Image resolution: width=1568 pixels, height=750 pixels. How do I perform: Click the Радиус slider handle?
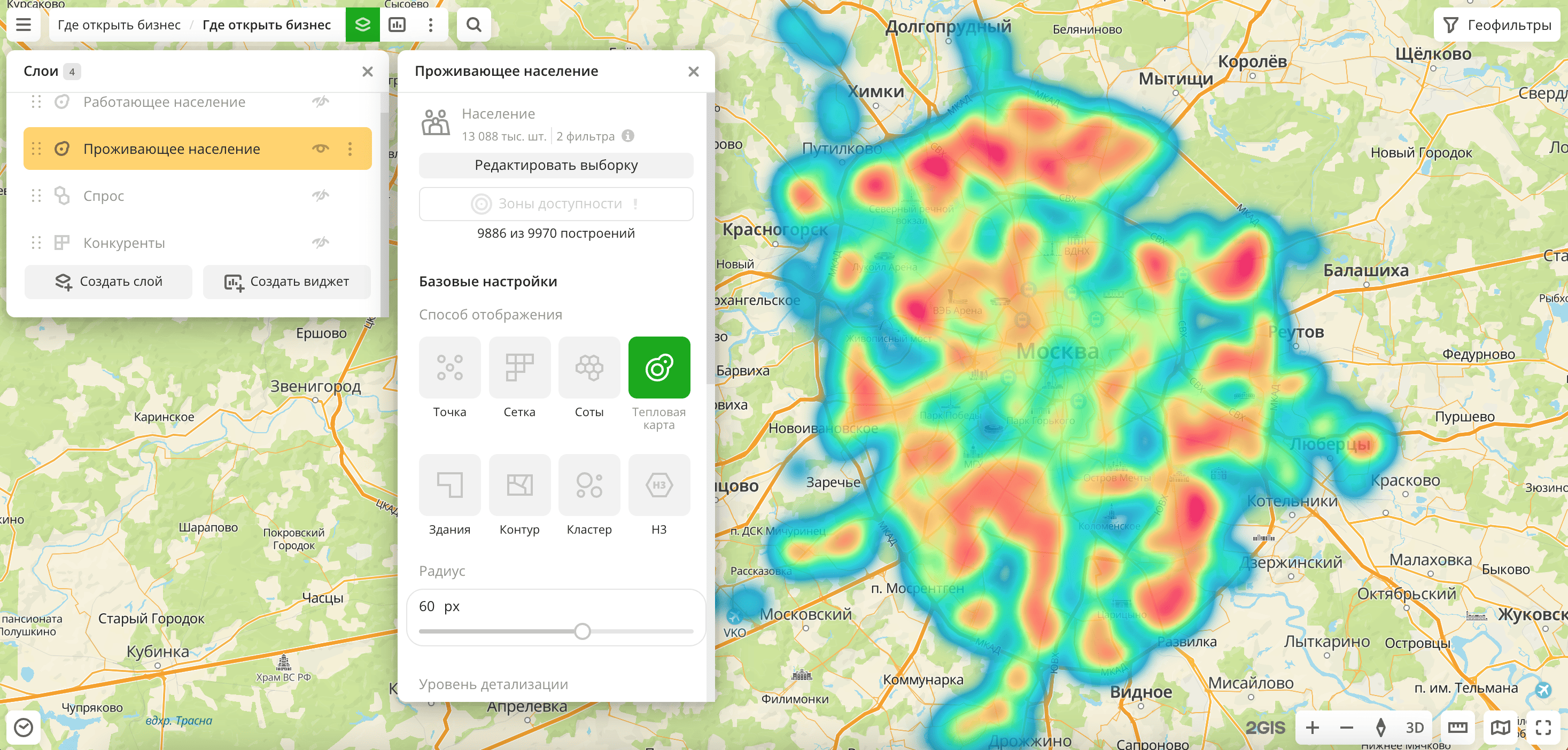[x=582, y=631]
